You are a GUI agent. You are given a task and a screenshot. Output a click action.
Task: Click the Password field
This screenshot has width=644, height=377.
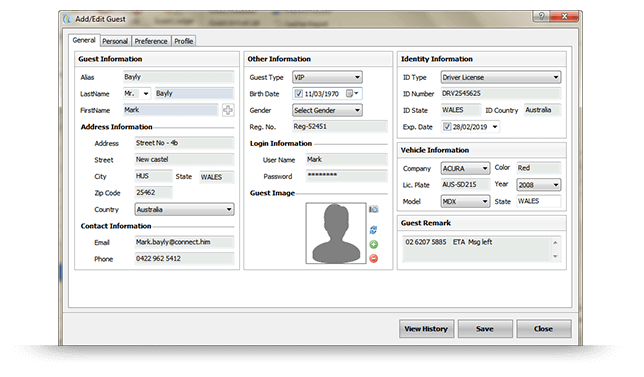tap(347, 176)
